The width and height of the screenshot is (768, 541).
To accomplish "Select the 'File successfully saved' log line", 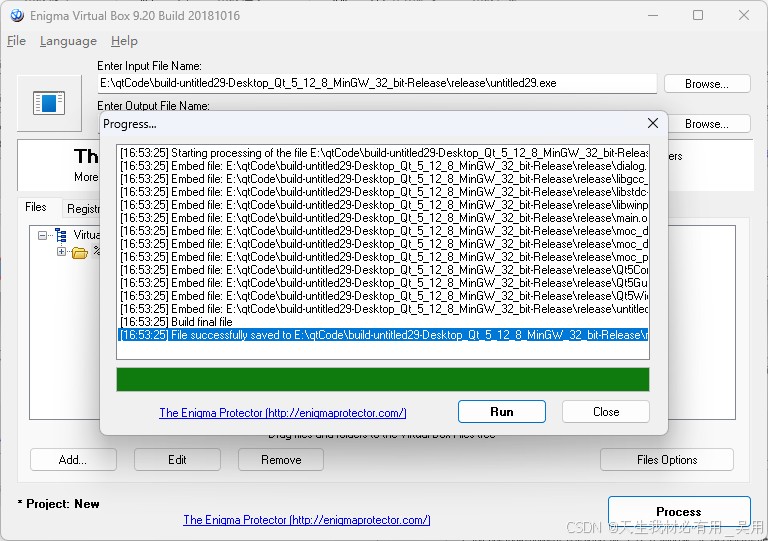I will [384, 335].
